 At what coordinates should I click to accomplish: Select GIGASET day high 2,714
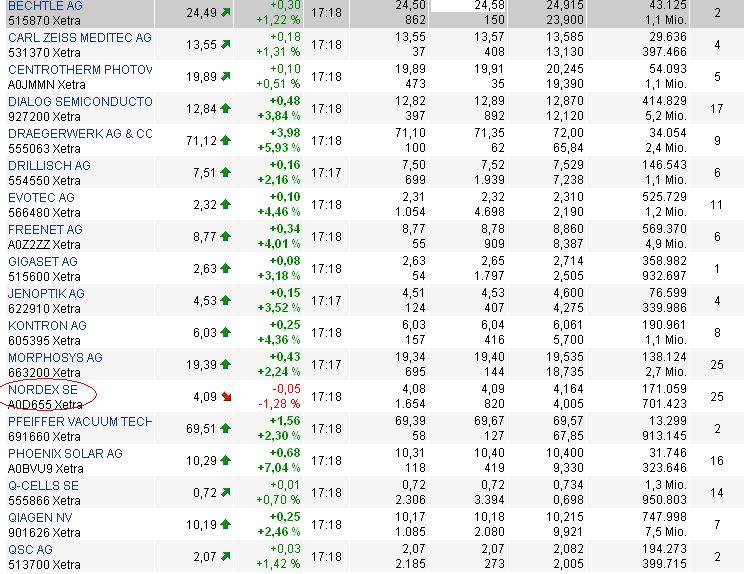coord(568,261)
